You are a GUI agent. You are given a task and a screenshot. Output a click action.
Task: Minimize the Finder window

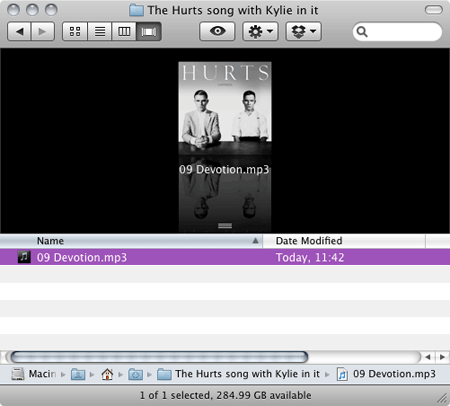click(32, 10)
